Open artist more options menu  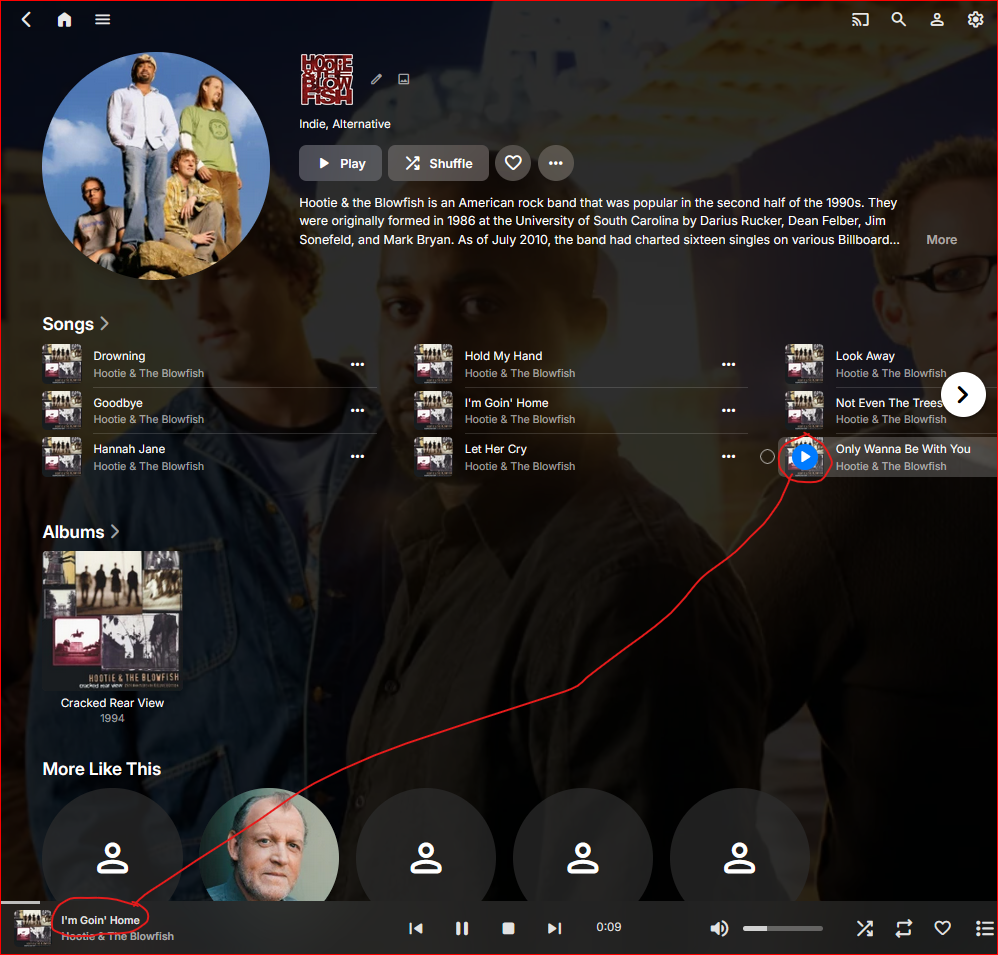point(556,163)
